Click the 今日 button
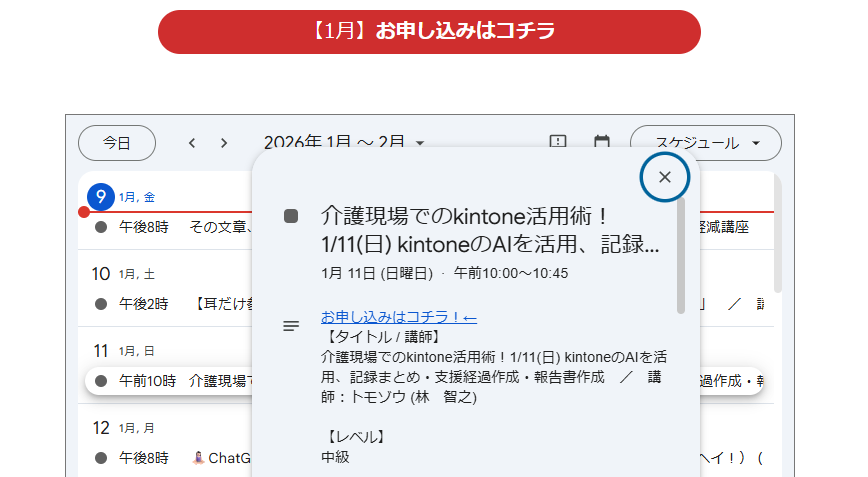The height and width of the screenshot is (477, 868). click(x=117, y=143)
